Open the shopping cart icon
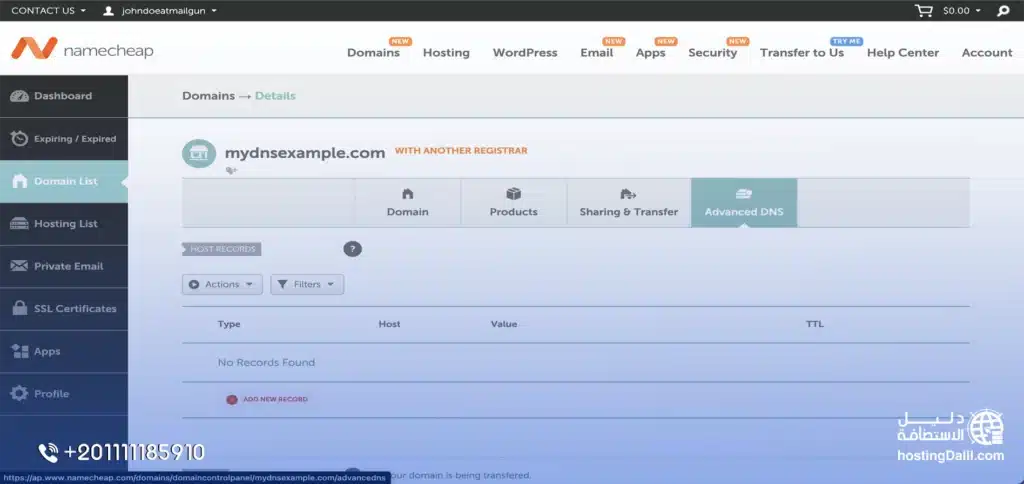 tap(923, 10)
